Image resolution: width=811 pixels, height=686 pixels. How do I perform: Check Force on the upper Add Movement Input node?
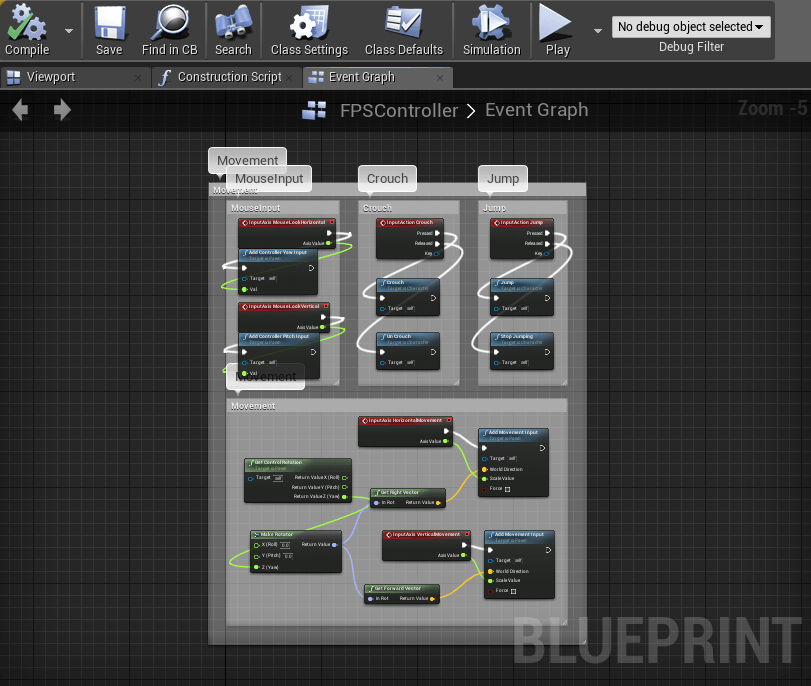pos(508,489)
